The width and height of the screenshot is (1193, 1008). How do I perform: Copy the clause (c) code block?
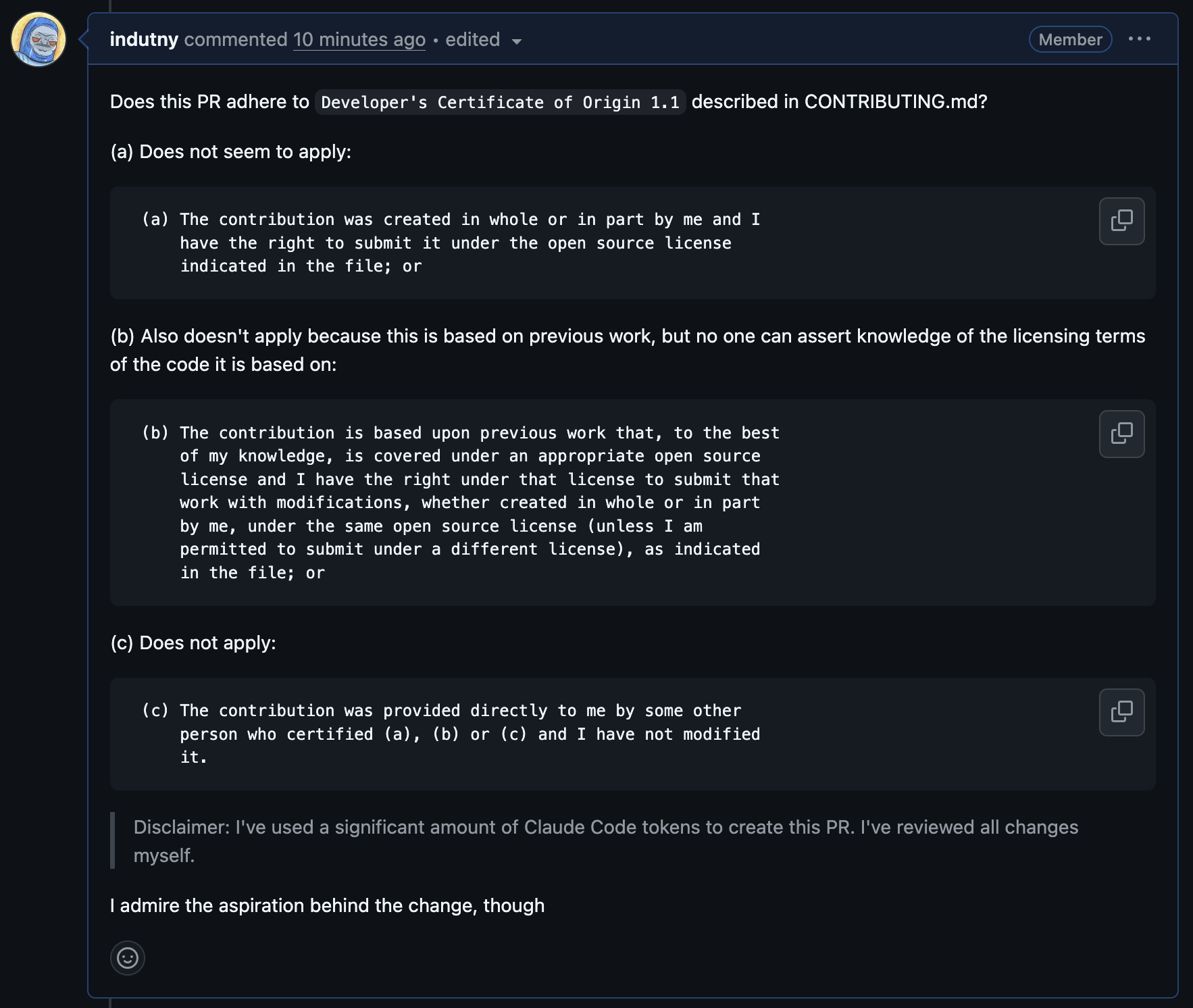coord(1121,712)
